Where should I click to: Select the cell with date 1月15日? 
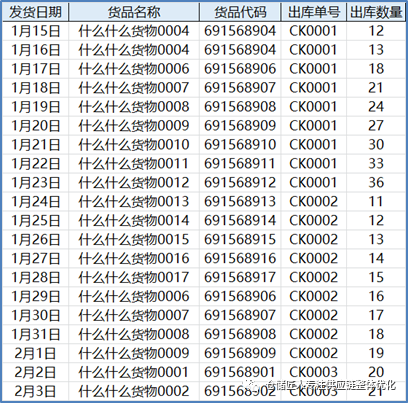point(35,31)
